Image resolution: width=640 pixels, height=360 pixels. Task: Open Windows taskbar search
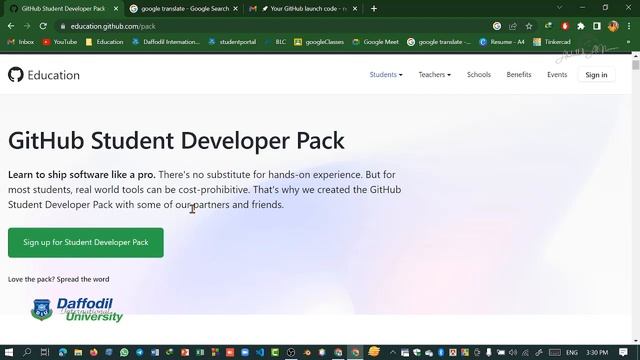coord(27,352)
